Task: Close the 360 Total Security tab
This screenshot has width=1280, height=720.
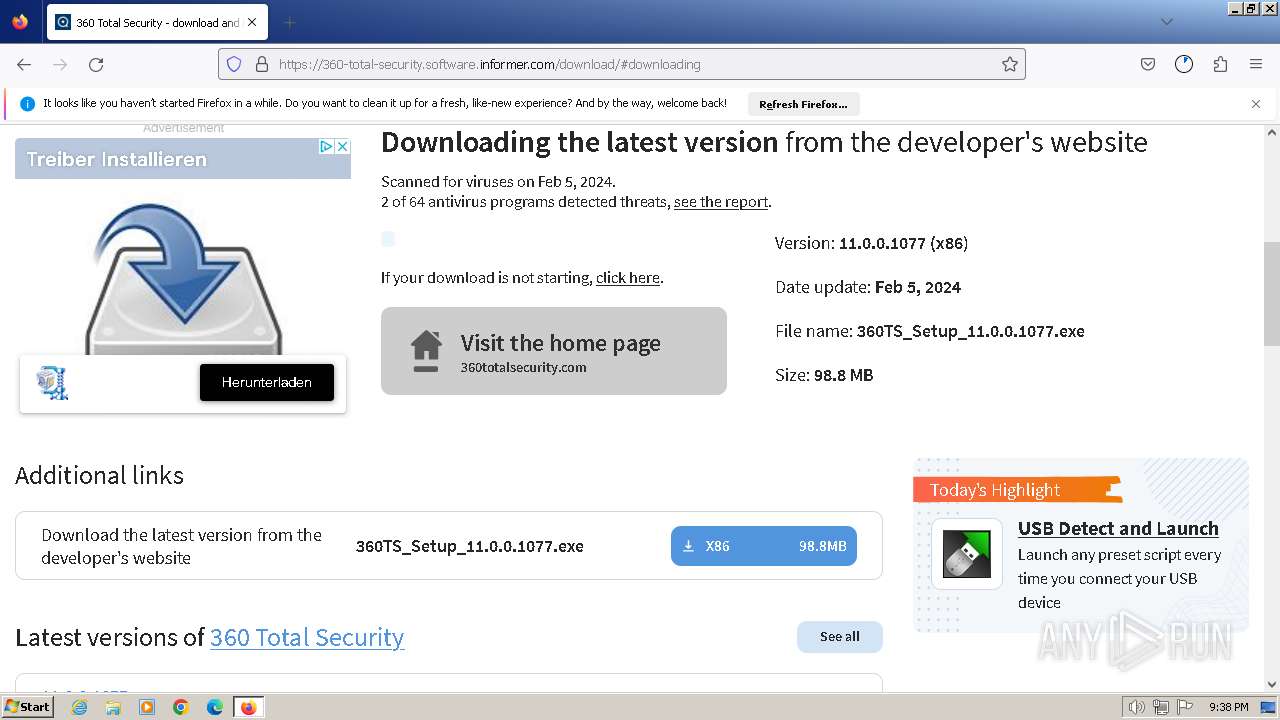Action: (x=252, y=22)
